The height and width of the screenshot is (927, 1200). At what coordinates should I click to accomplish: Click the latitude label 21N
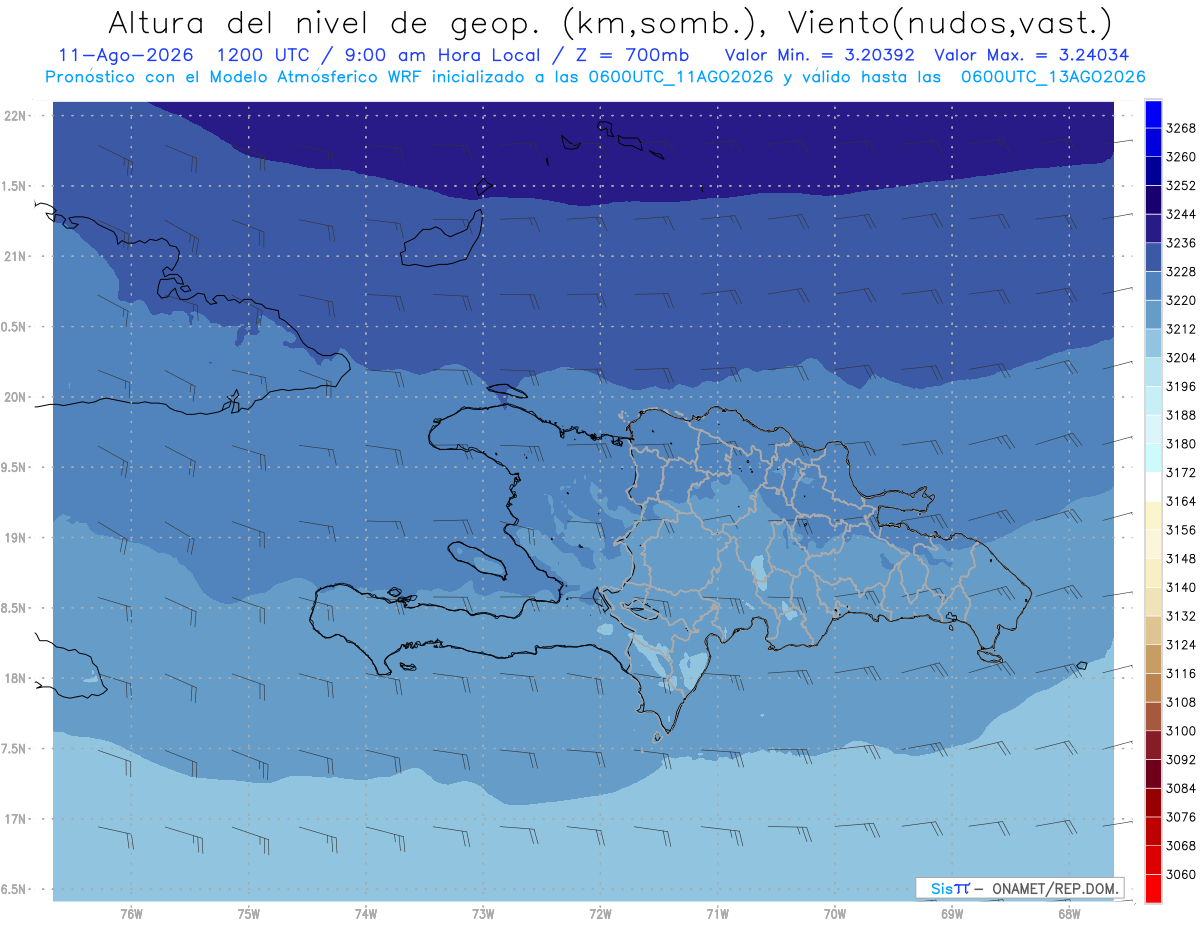click(x=16, y=257)
